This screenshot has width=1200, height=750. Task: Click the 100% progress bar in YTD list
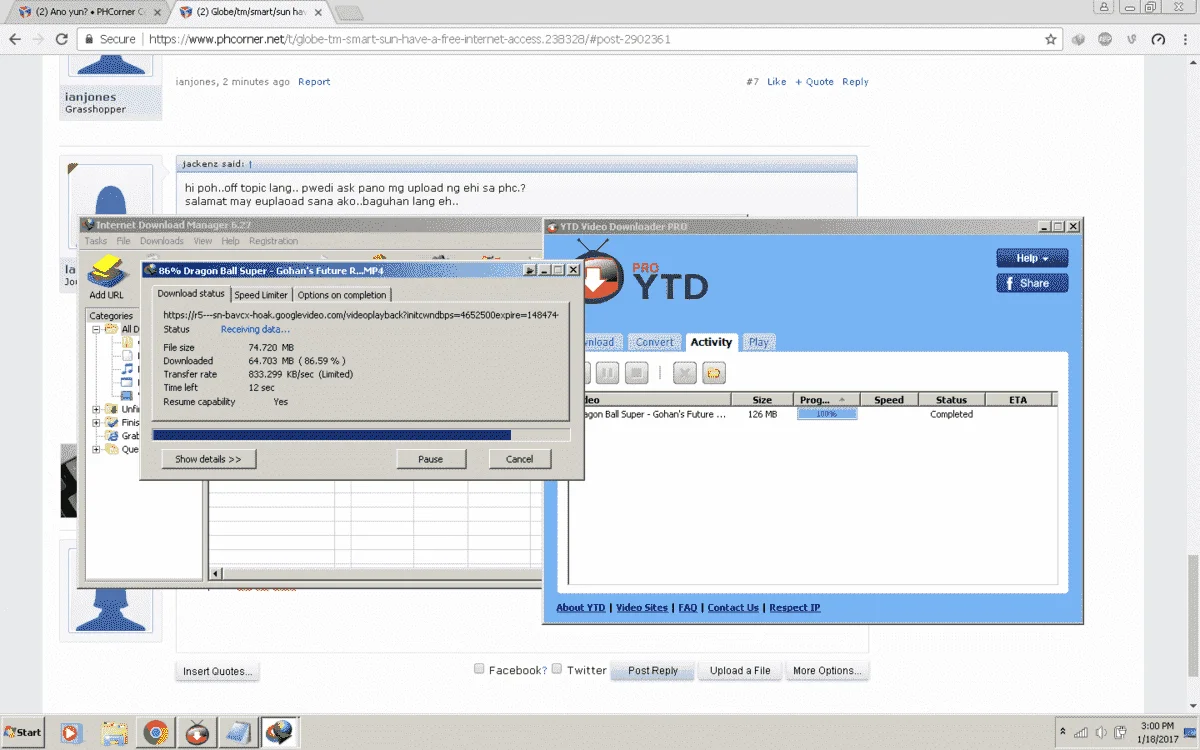[826, 414]
